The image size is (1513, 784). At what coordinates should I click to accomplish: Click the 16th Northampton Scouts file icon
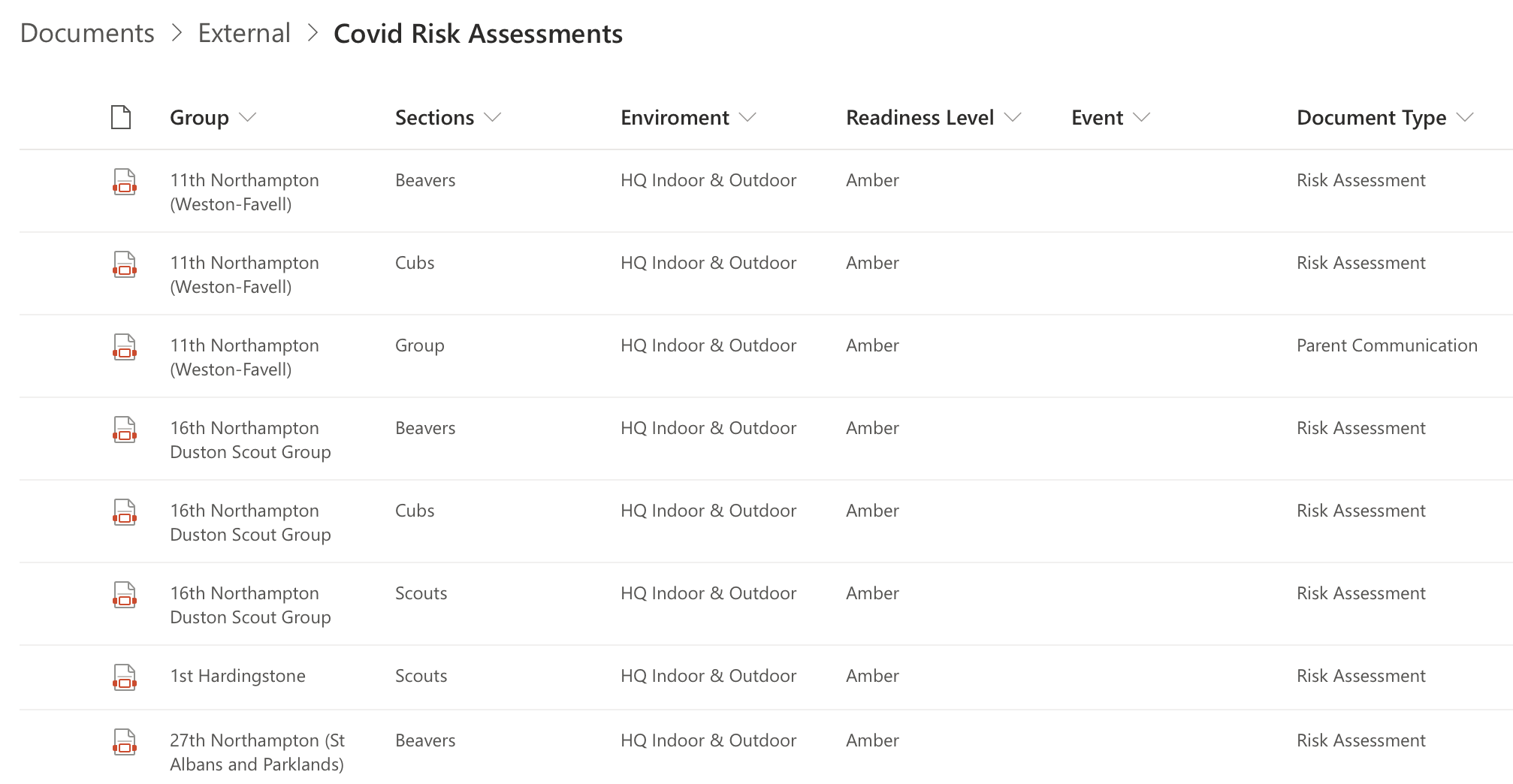125,595
